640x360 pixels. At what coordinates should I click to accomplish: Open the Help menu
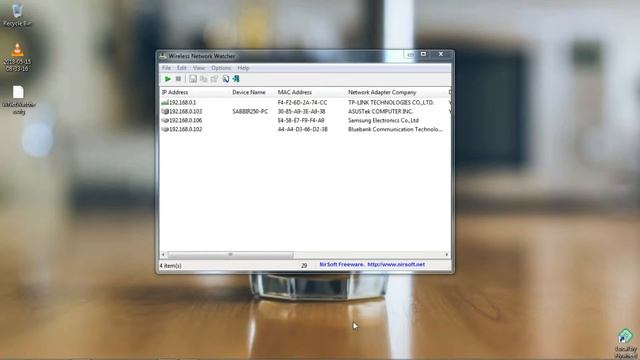click(243, 68)
